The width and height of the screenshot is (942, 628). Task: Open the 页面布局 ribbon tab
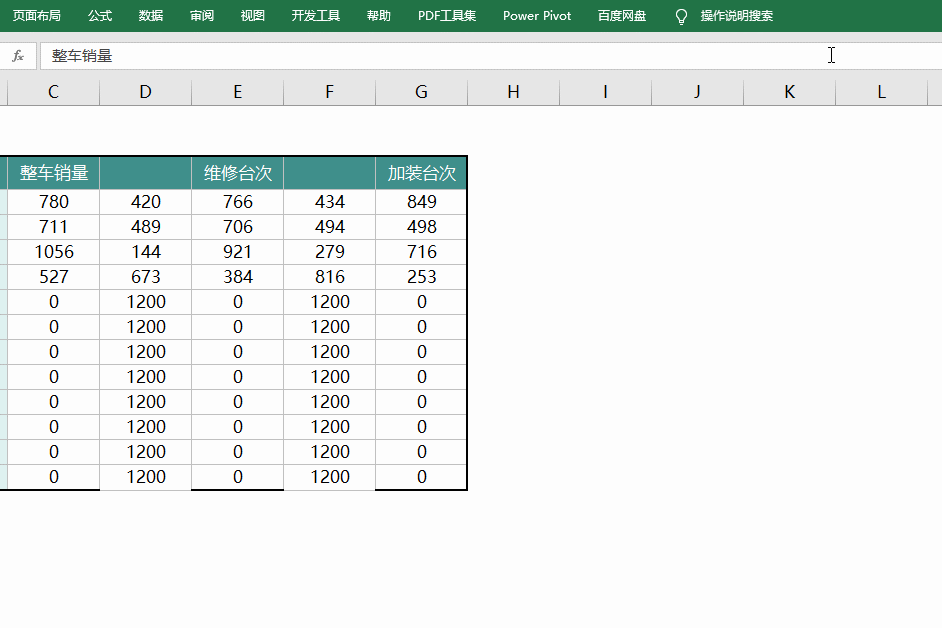tap(37, 16)
